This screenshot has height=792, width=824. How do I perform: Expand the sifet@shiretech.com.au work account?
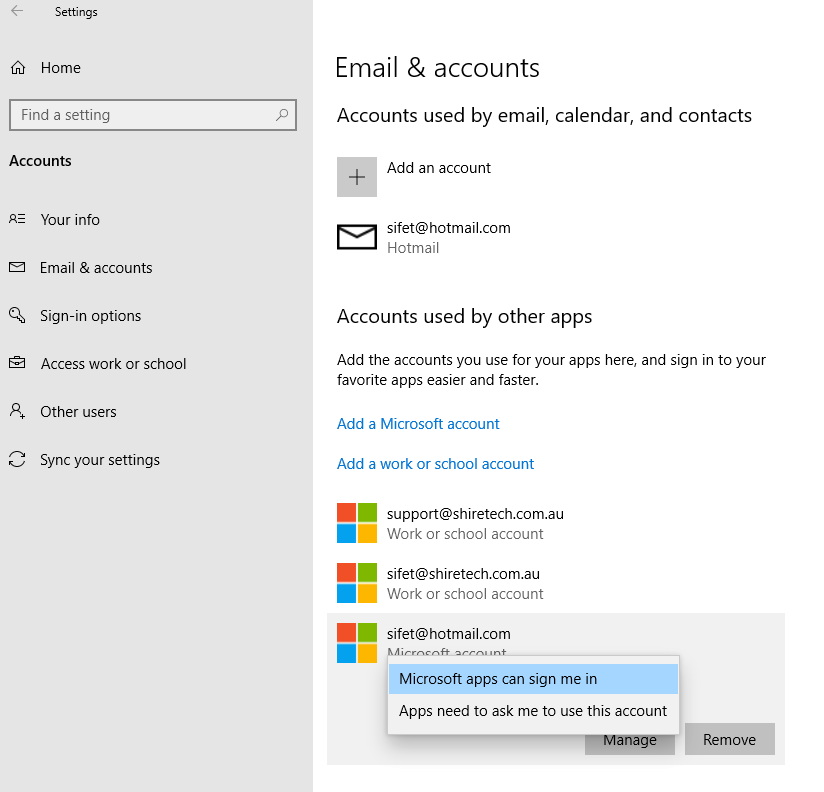556,583
